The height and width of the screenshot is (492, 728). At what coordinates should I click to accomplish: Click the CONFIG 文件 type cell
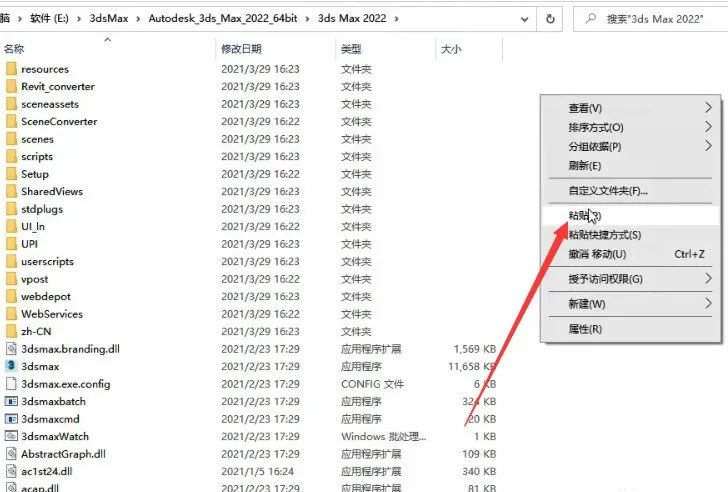(x=372, y=384)
